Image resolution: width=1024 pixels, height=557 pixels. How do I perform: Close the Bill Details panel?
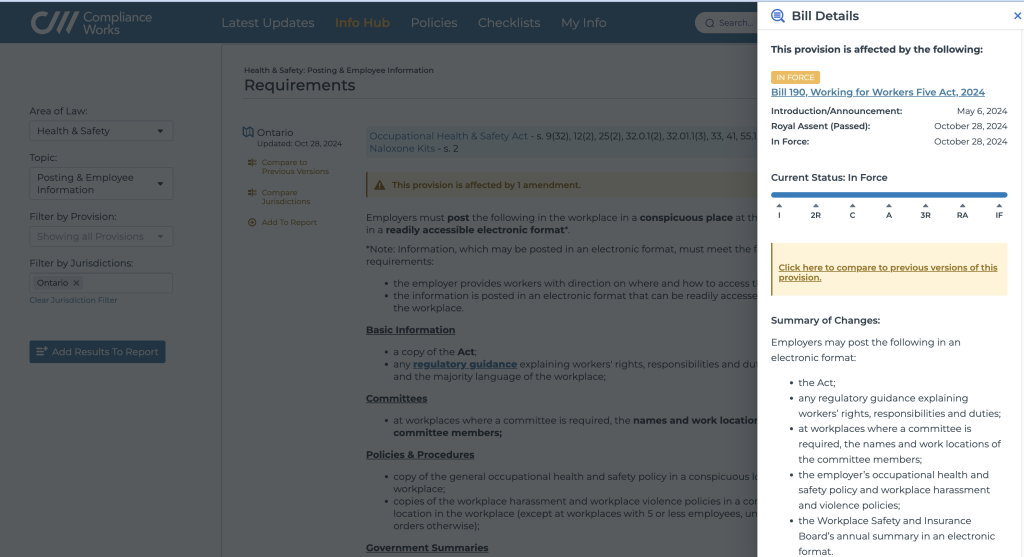1017,16
